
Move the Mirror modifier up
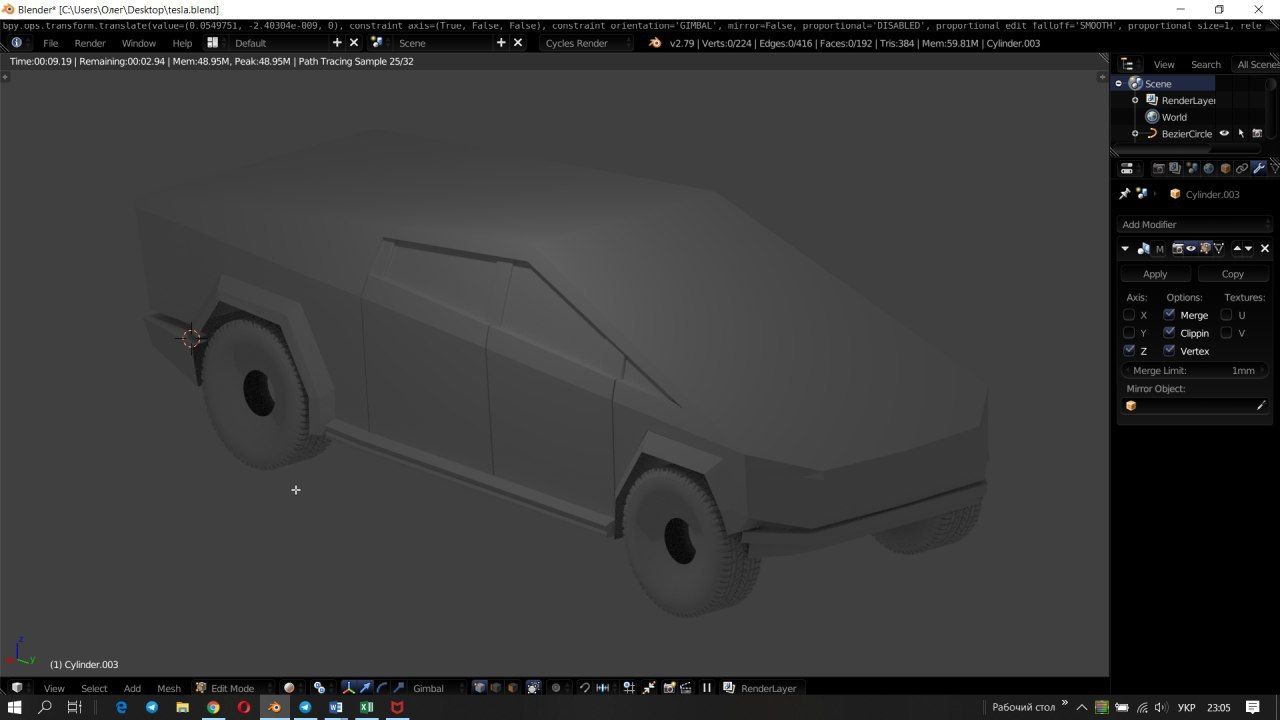1237,248
